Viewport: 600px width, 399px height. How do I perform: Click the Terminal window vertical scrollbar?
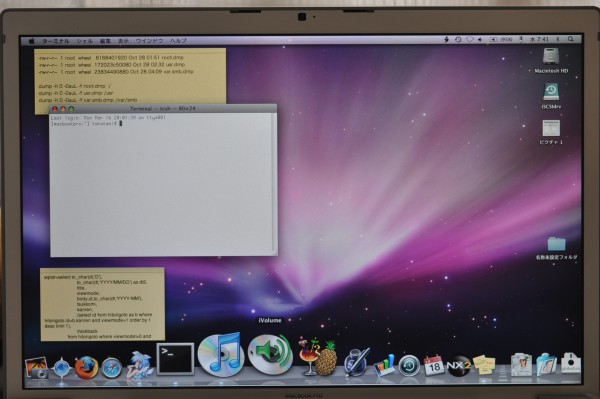(274, 183)
